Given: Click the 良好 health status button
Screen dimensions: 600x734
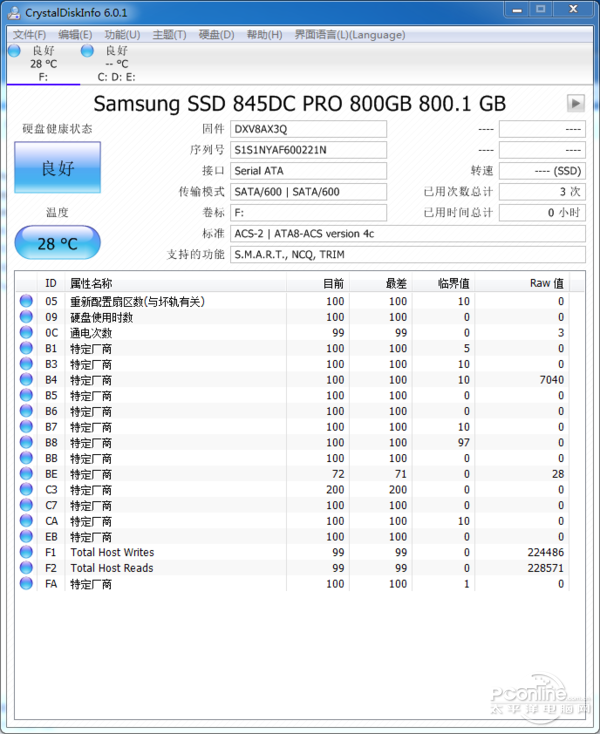Looking at the screenshot, I should click(58, 168).
